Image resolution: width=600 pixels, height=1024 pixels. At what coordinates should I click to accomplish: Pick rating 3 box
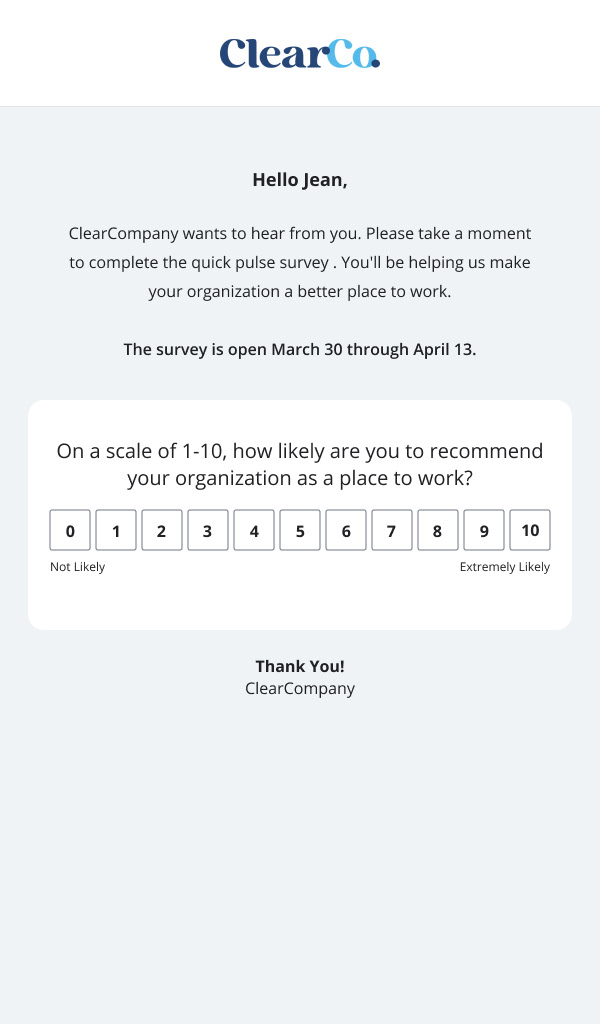point(208,530)
